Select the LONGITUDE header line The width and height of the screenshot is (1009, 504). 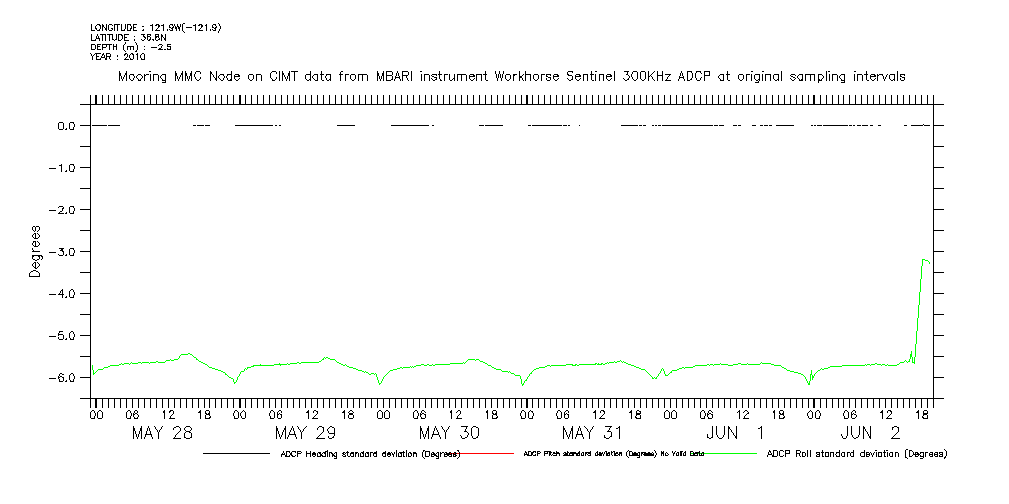click(x=155, y=28)
